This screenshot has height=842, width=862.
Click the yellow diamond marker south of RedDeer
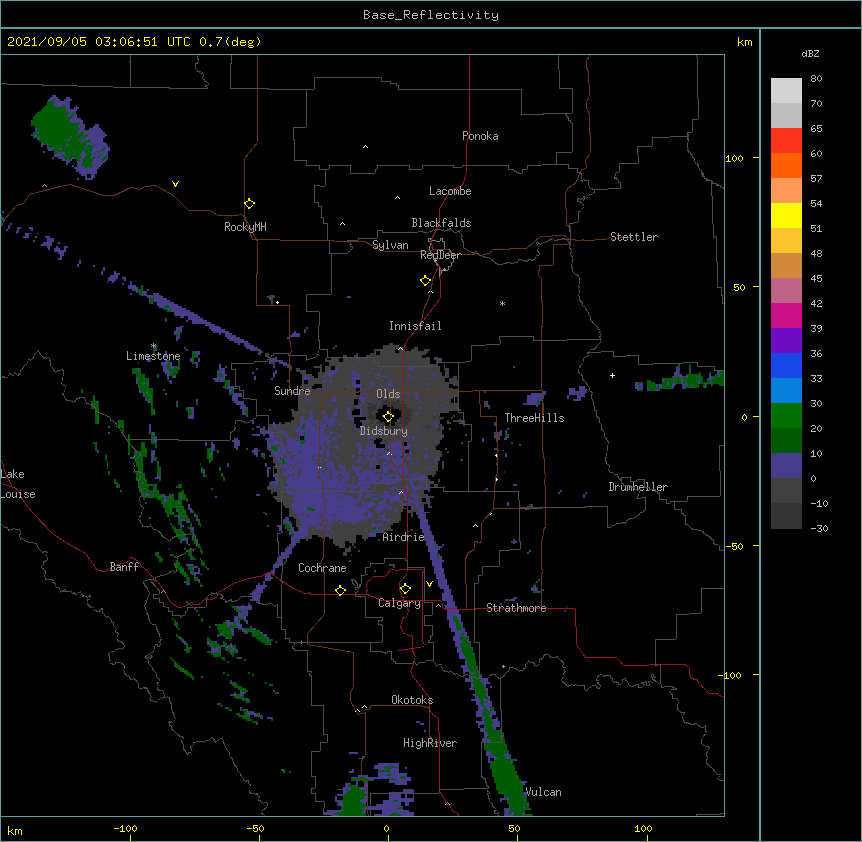point(426,281)
